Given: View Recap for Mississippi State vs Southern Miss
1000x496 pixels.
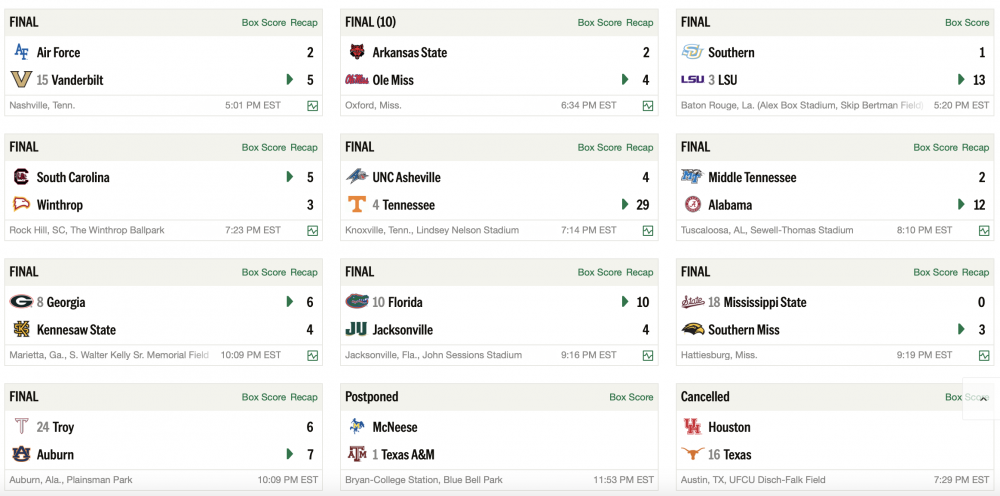Looking at the screenshot, I should [x=975, y=272].
